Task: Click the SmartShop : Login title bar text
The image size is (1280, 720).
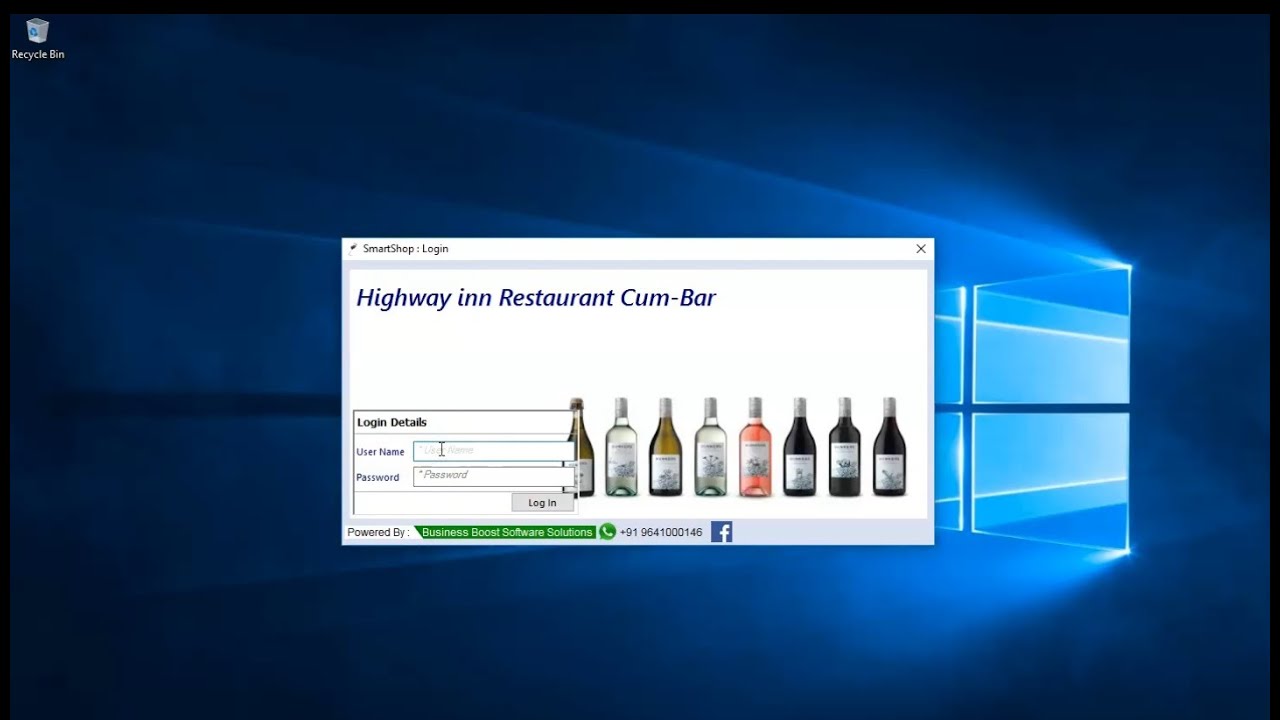Action: 405,249
